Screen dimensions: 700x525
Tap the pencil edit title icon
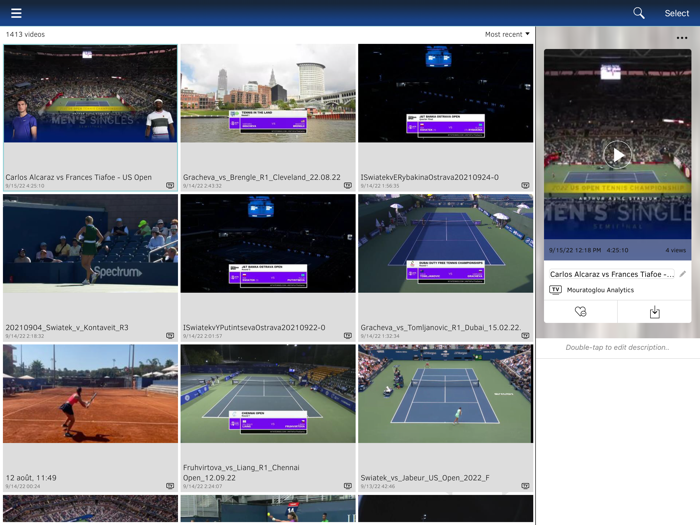[x=683, y=274]
